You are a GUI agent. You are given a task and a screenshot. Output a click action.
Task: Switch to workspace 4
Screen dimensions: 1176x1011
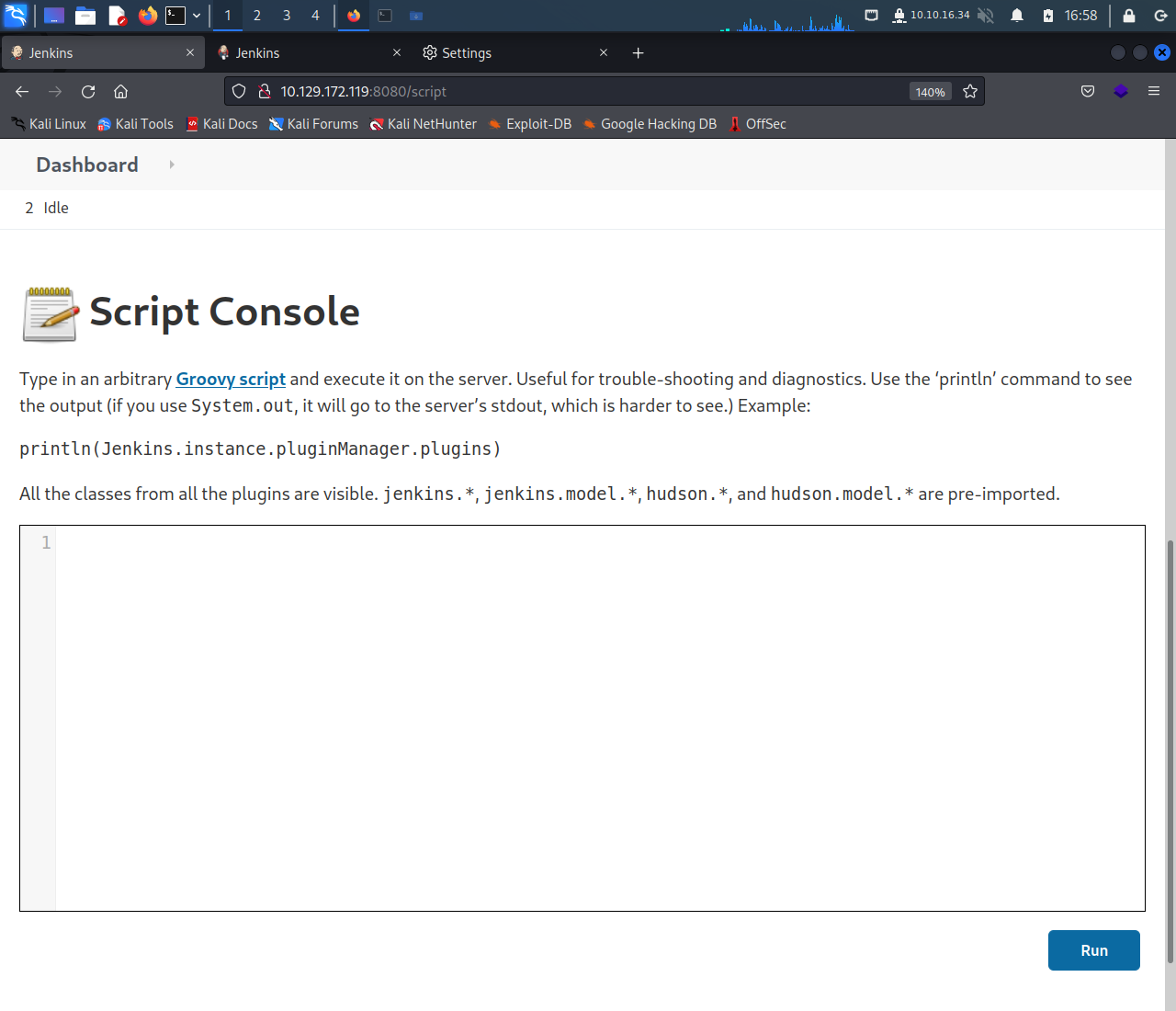[x=315, y=16]
